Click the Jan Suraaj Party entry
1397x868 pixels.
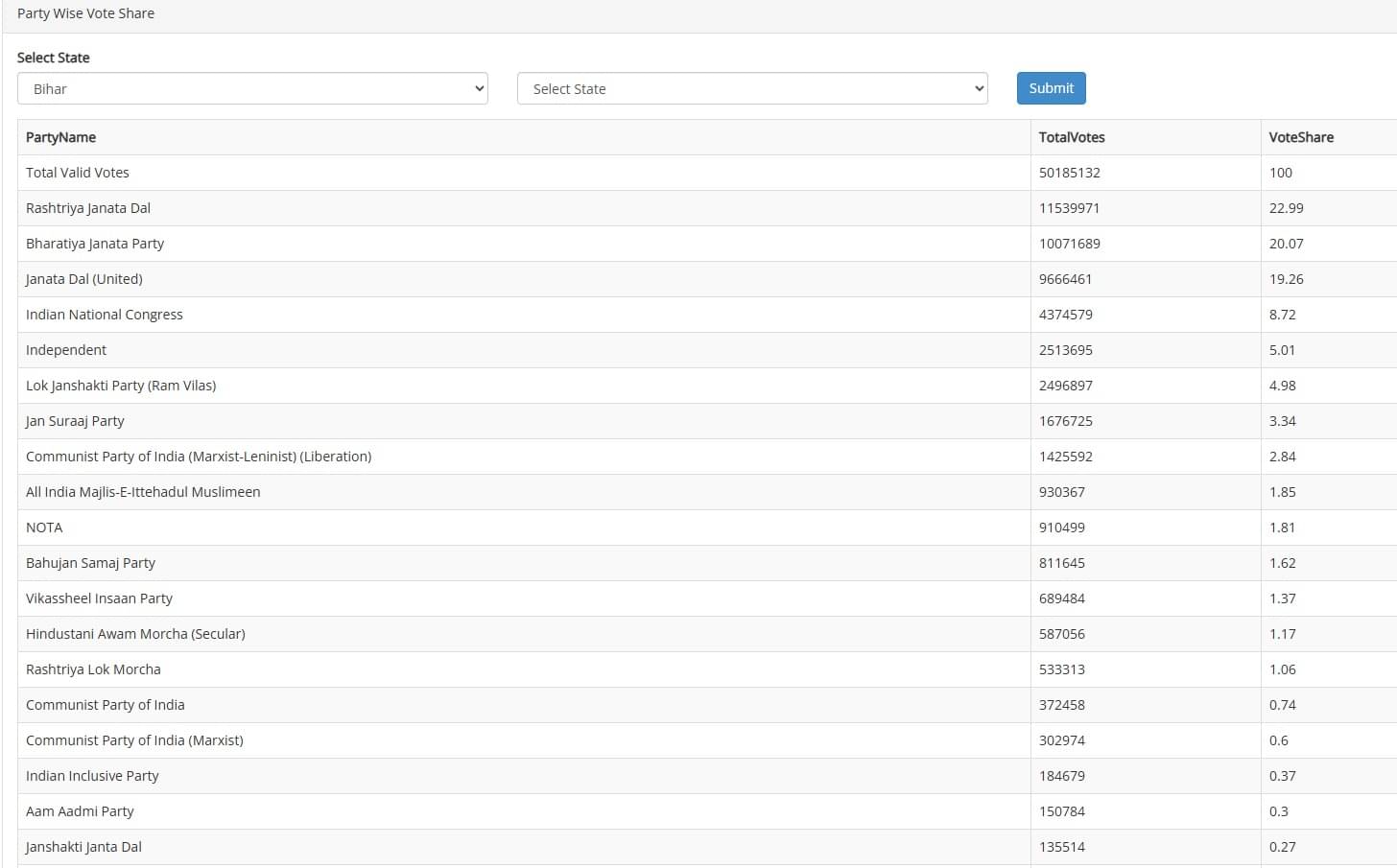click(x=75, y=421)
